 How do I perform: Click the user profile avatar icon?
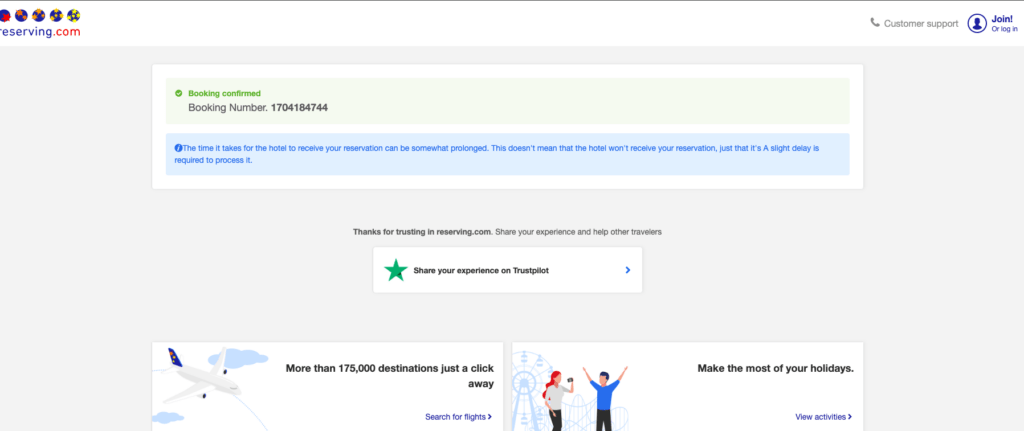coord(977,24)
